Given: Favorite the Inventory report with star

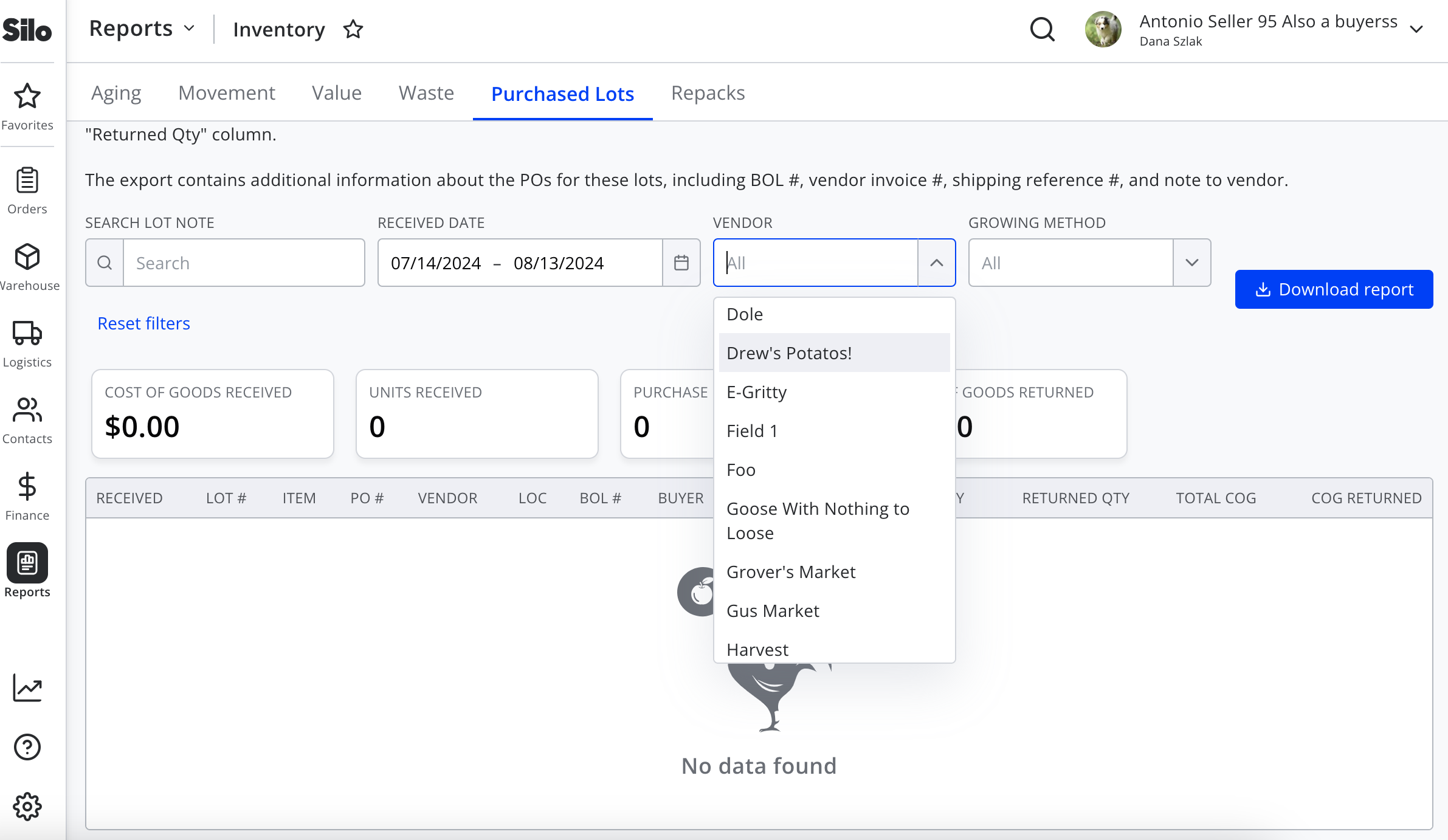Looking at the screenshot, I should click(x=353, y=29).
